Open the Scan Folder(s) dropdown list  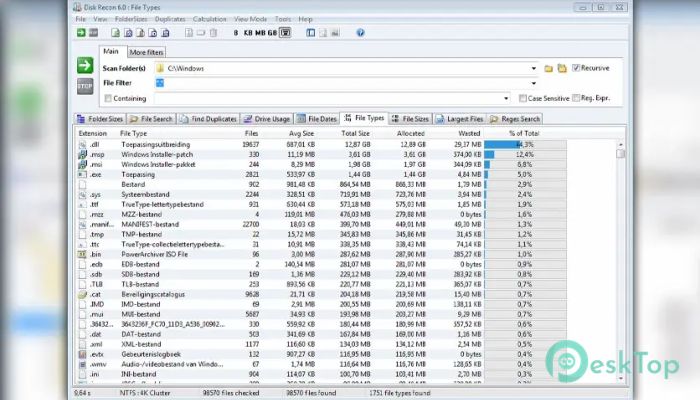(x=533, y=68)
